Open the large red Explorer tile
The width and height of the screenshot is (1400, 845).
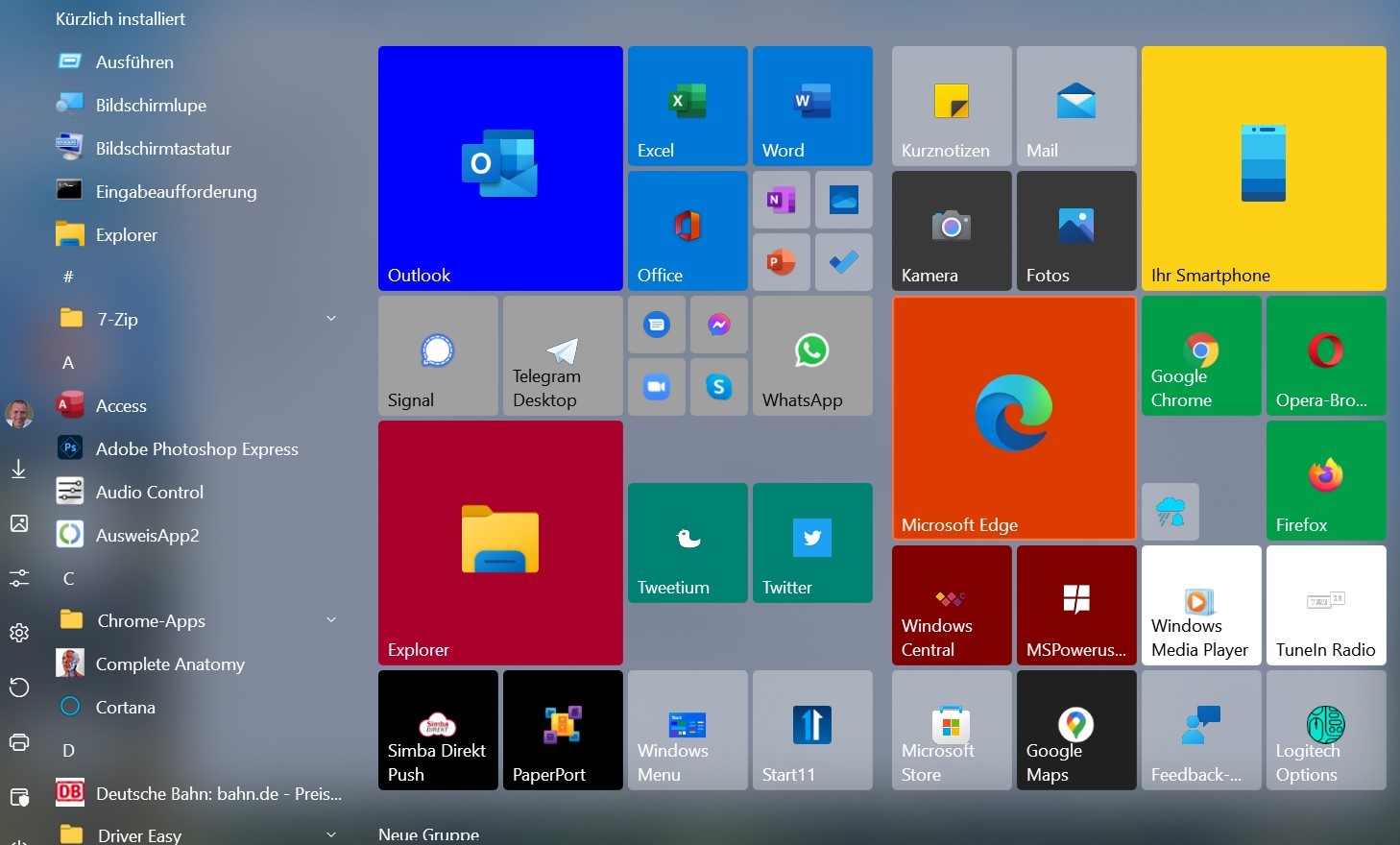pos(500,543)
